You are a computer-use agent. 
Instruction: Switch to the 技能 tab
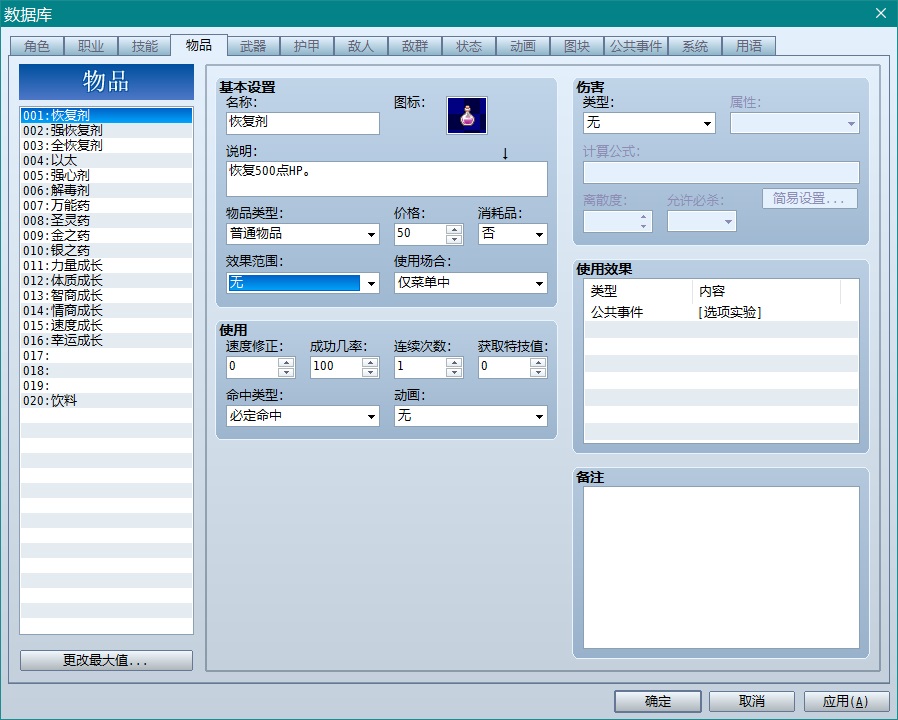click(x=144, y=46)
